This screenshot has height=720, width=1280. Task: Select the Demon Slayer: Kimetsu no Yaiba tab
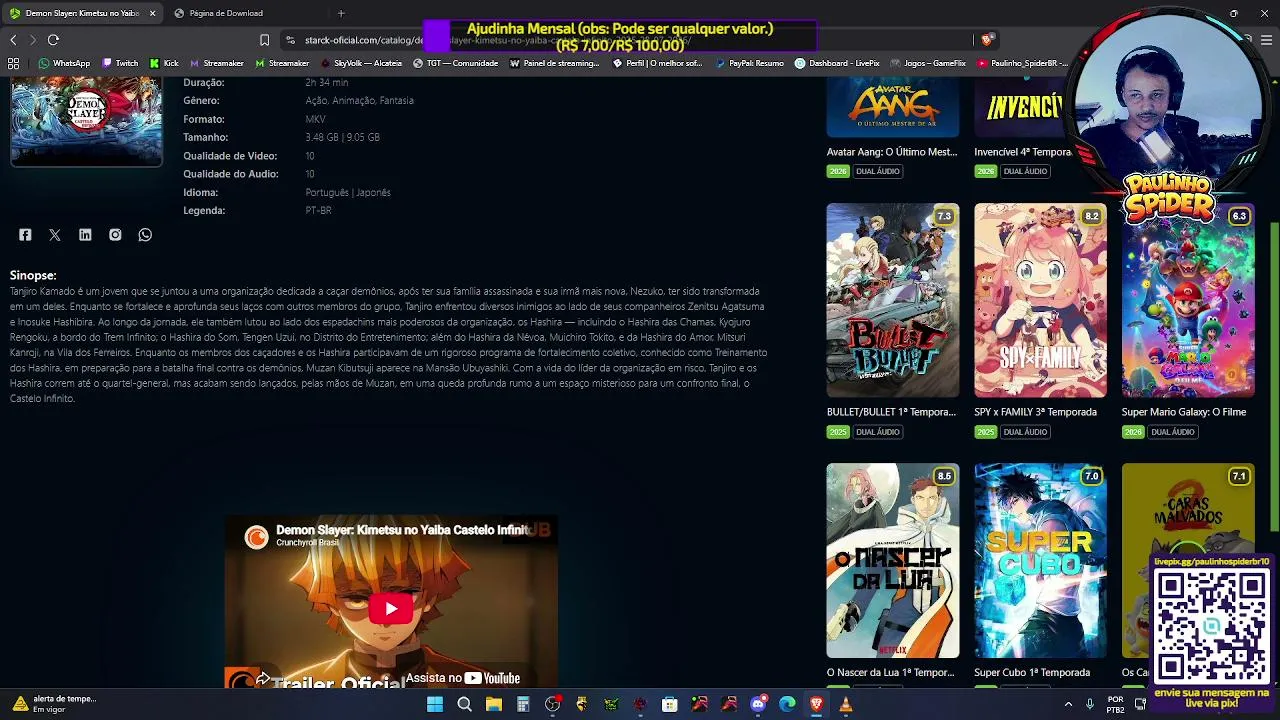click(x=82, y=13)
